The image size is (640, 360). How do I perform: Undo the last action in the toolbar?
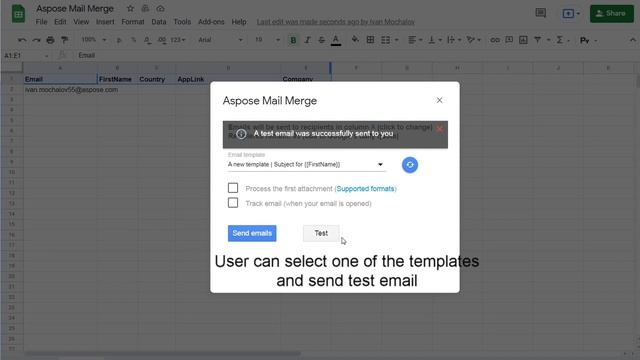coord(22,40)
